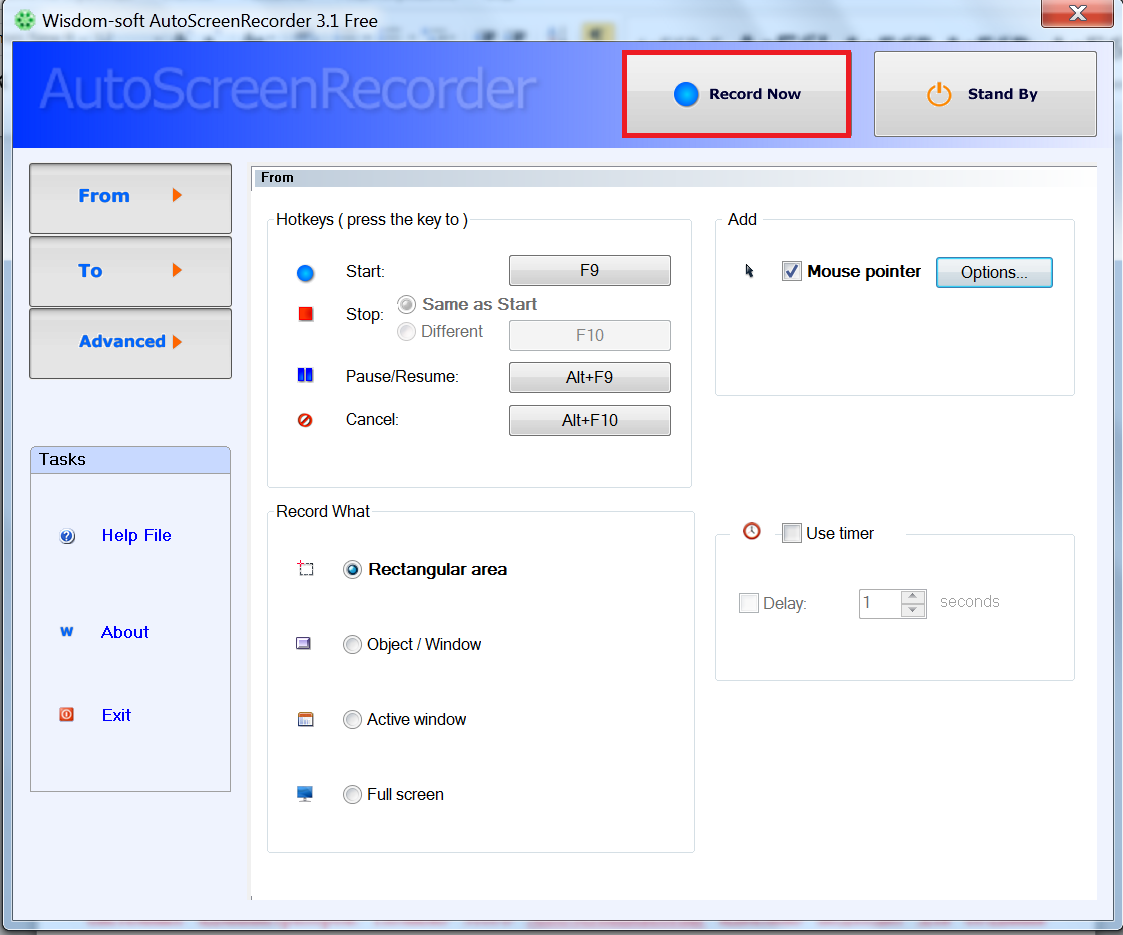Select the Different stop-key radio option
Screen dimensions: 1123x935
406,331
